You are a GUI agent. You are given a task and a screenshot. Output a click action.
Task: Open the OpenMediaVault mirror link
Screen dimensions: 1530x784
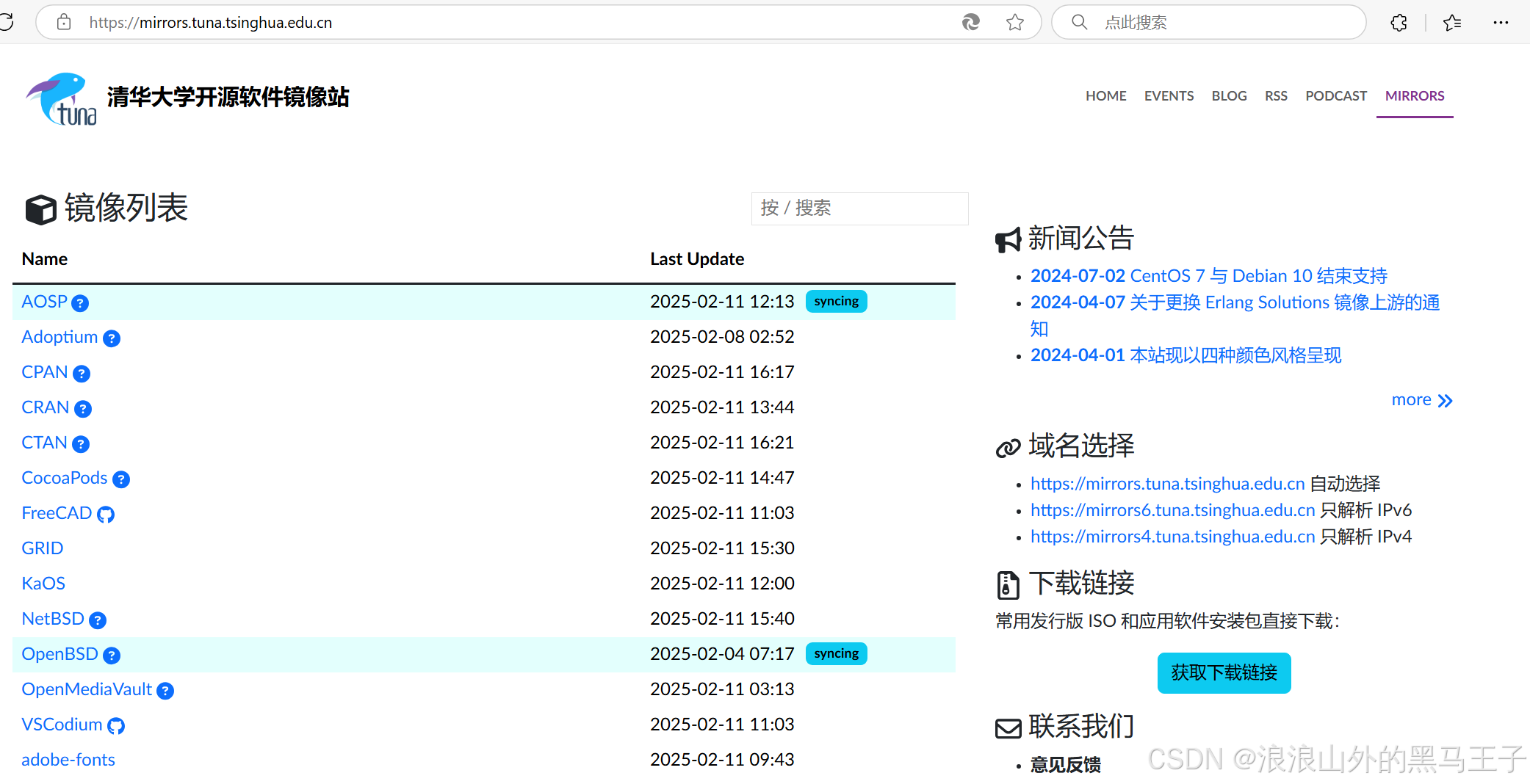87,689
